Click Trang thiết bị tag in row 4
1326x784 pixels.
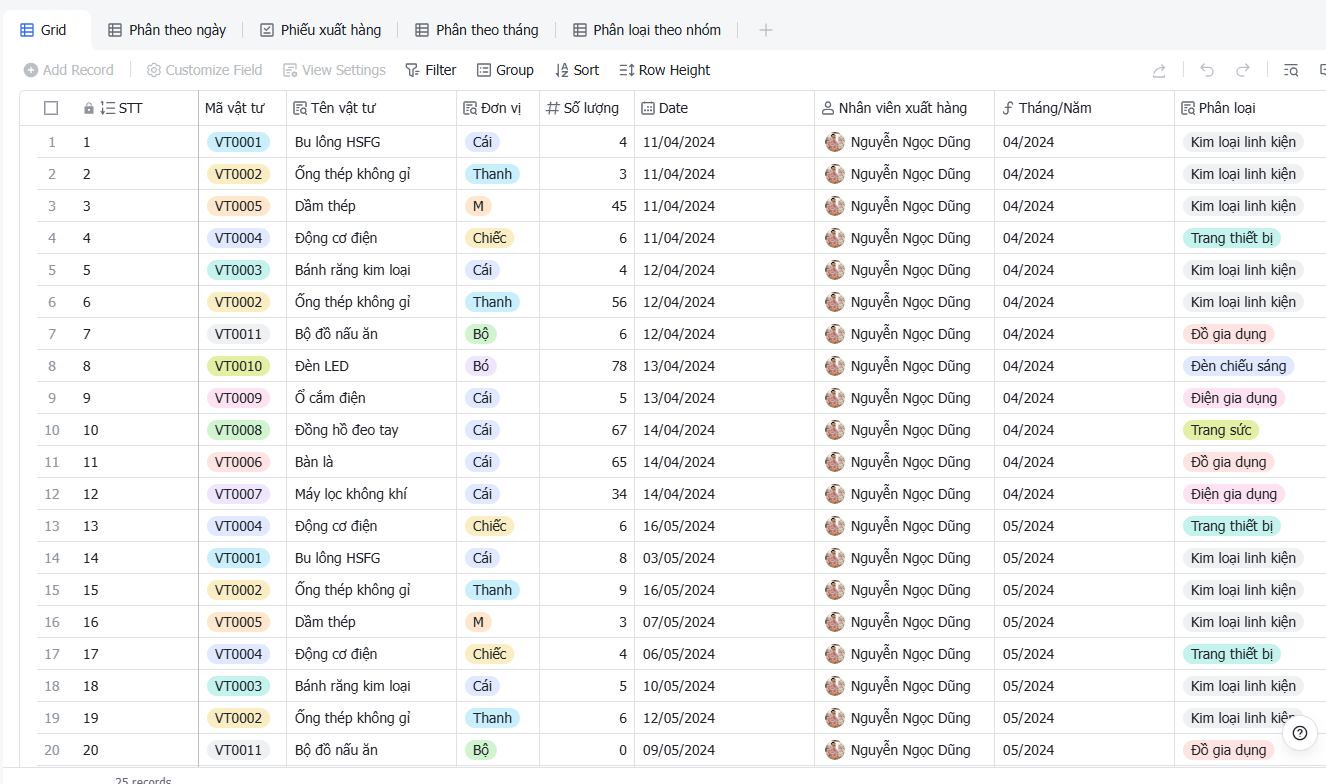pyautogui.click(x=1232, y=238)
